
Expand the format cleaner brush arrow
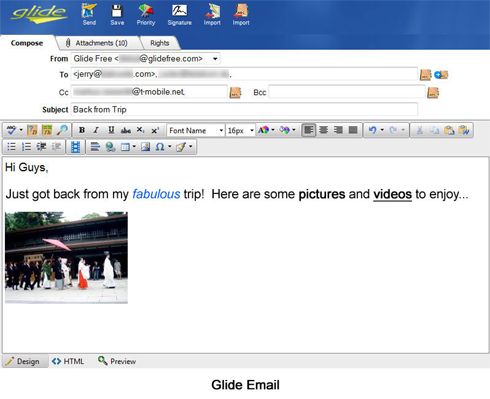coord(190,147)
